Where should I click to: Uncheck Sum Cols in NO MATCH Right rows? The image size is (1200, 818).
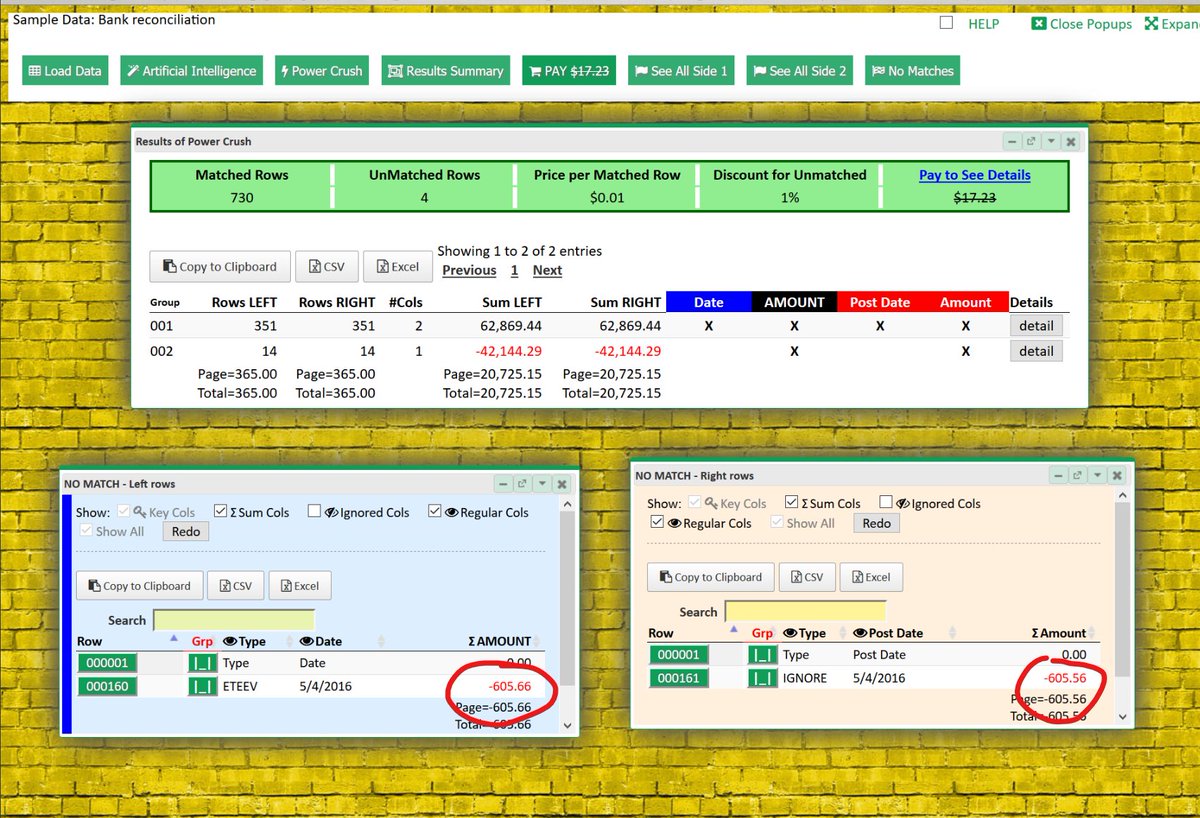(x=792, y=502)
